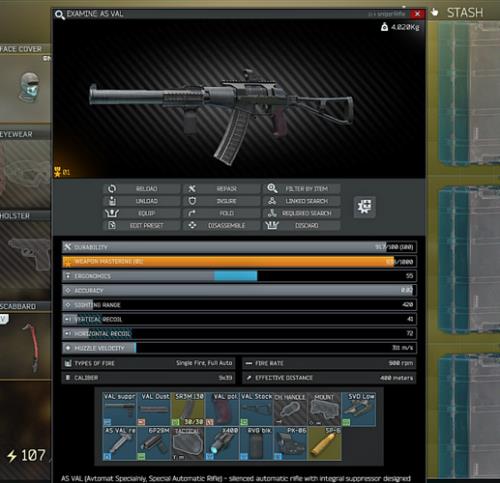The width and height of the screenshot is (500, 483).
Task: Click the Effective Distance '400 meters' value
Action: [x=397, y=378]
